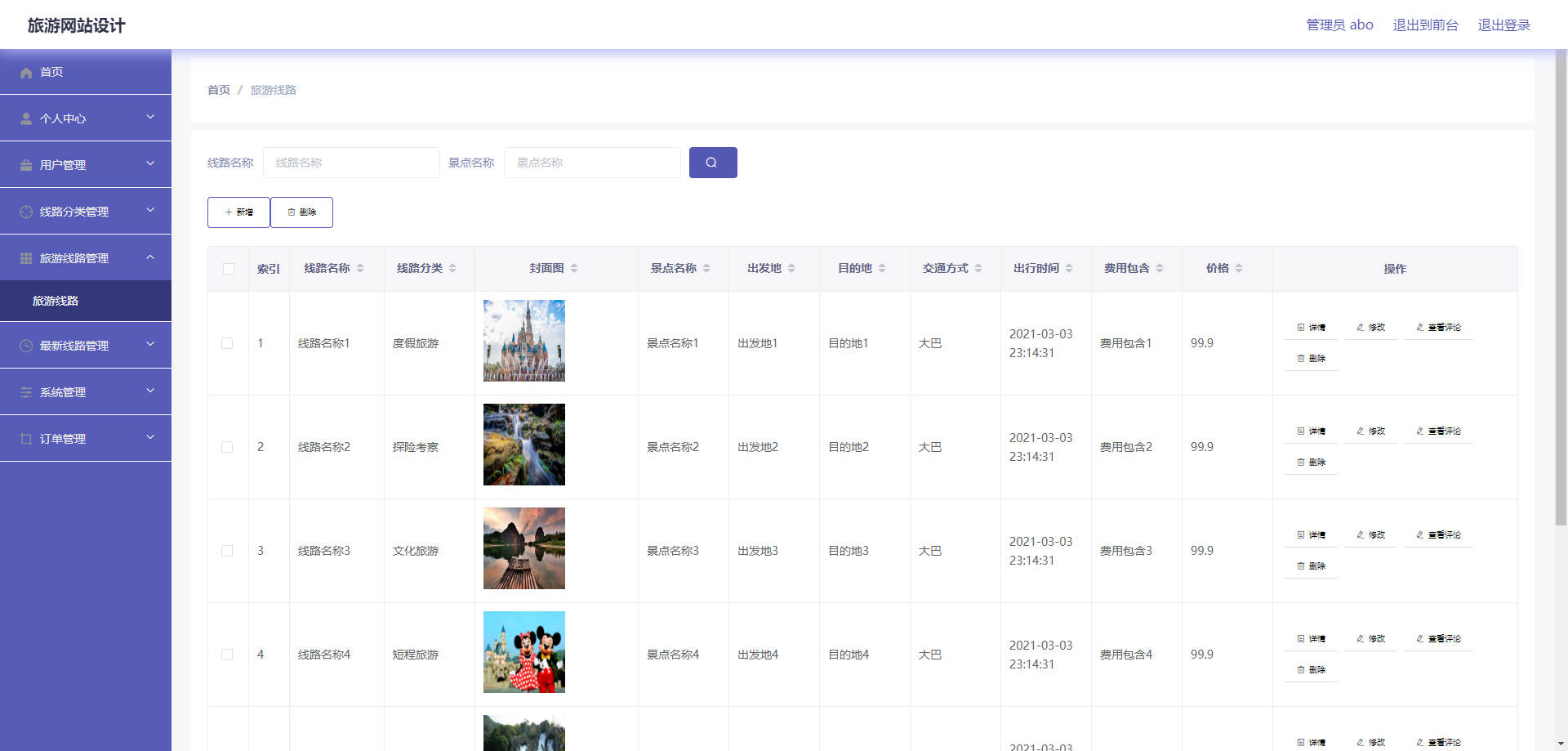Viewport: 1568px width, 751px height.
Task: Expand the 订单管理 menu chevron
Action: (150, 437)
